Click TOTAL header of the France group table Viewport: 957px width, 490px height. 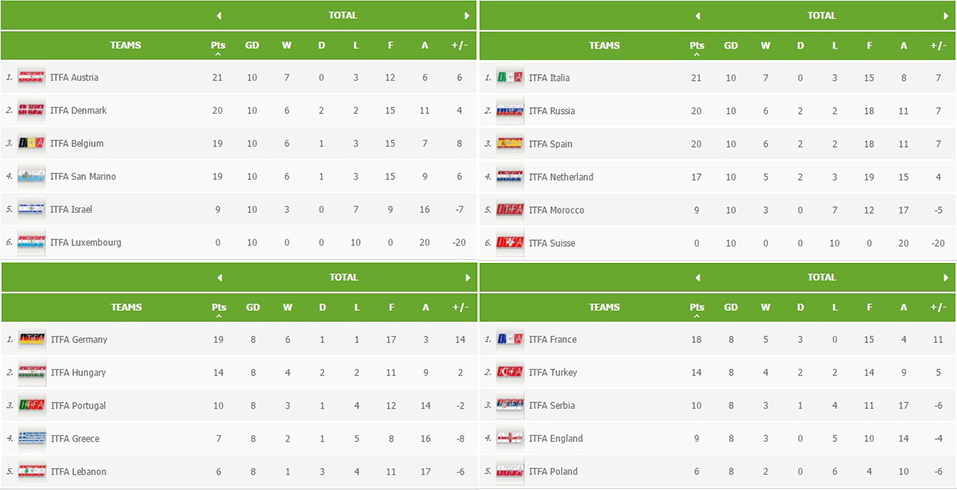pyautogui.click(x=821, y=277)
